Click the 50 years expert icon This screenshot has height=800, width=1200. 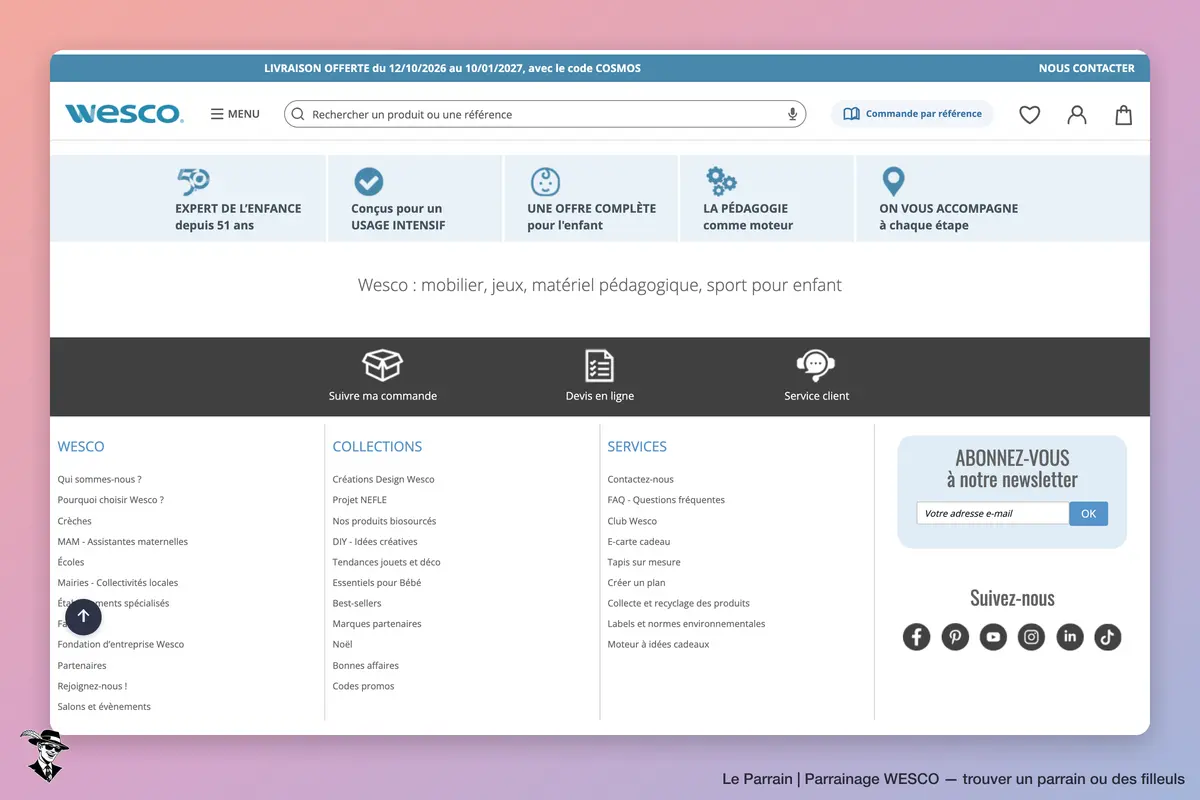[x=193, y=181]
